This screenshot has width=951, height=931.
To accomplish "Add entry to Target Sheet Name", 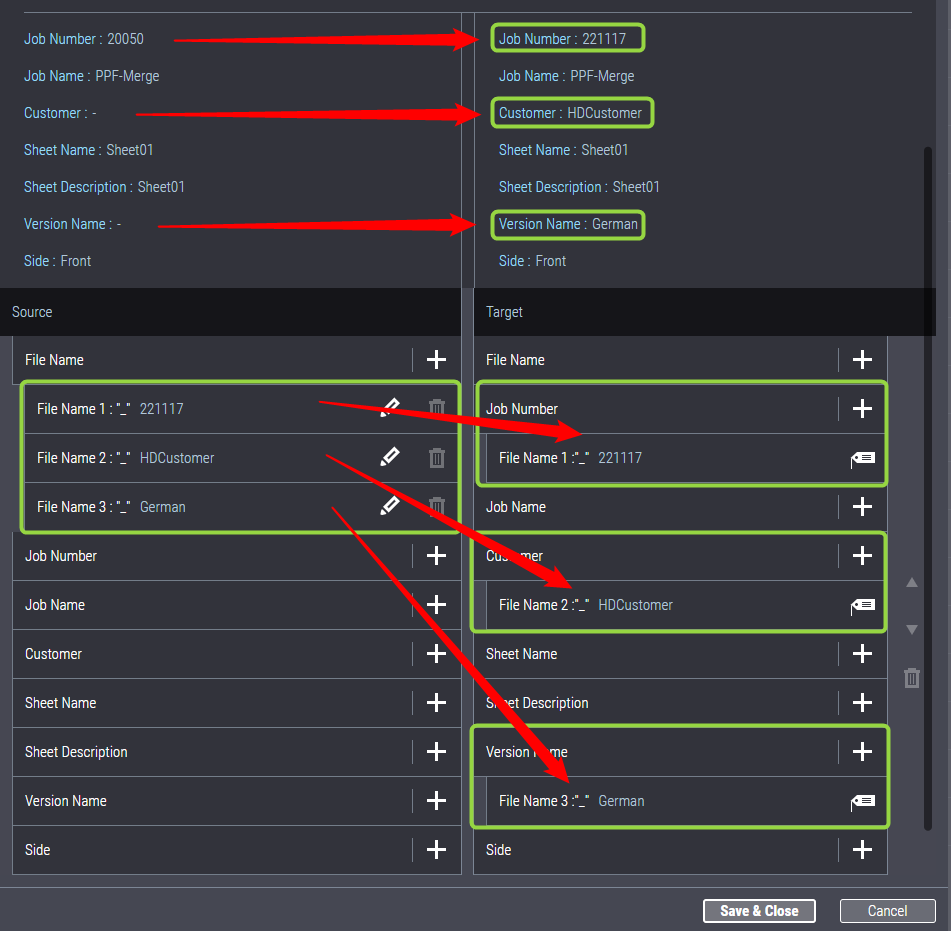I will [862, 654].
